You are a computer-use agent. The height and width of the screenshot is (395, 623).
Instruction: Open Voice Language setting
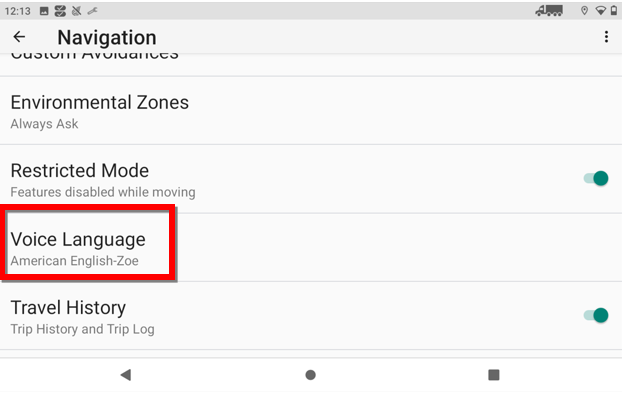click(311, 248)
